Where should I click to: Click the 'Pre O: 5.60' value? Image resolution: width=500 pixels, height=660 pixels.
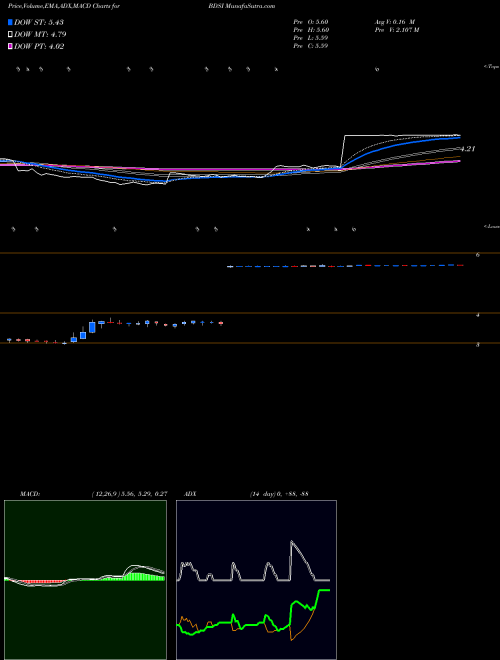311,22
